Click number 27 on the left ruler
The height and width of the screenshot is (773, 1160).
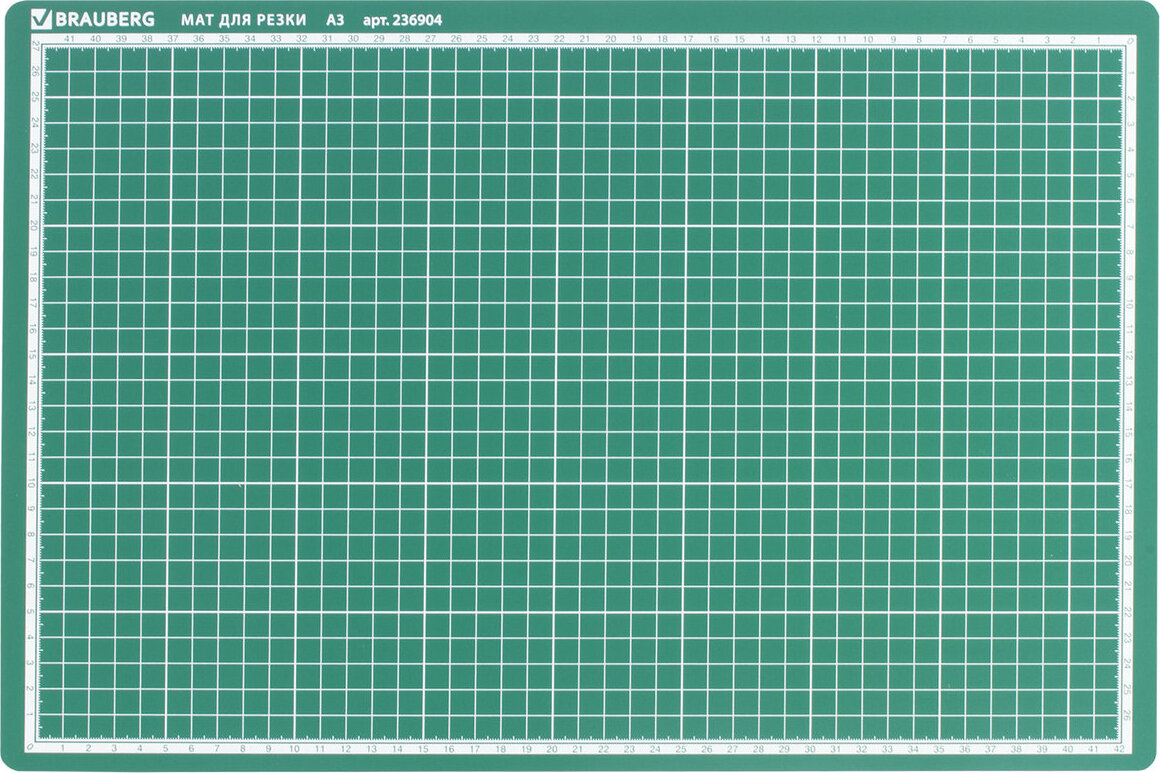tap(35, 46)
